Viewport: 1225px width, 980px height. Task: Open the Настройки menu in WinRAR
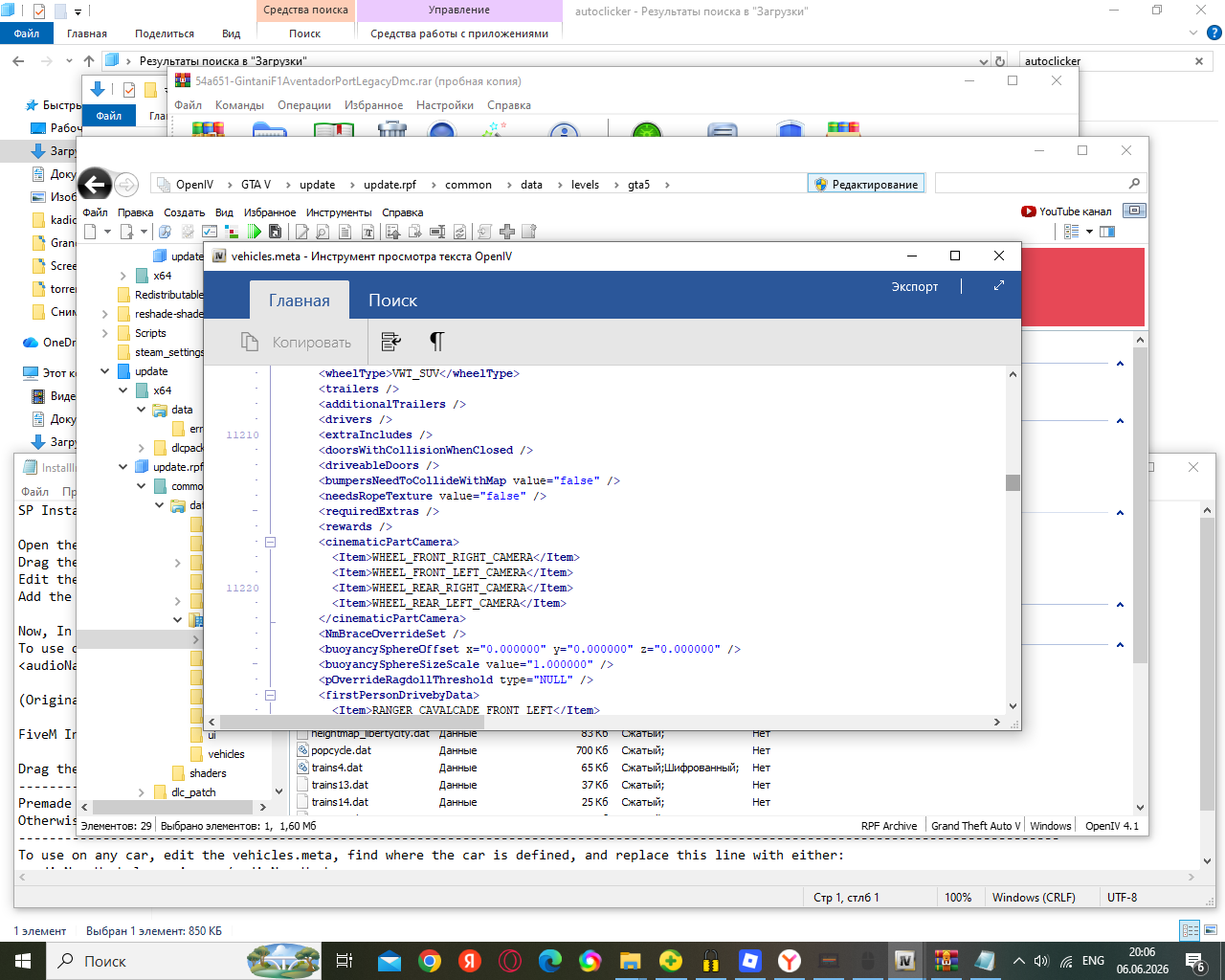coord(445,105)
